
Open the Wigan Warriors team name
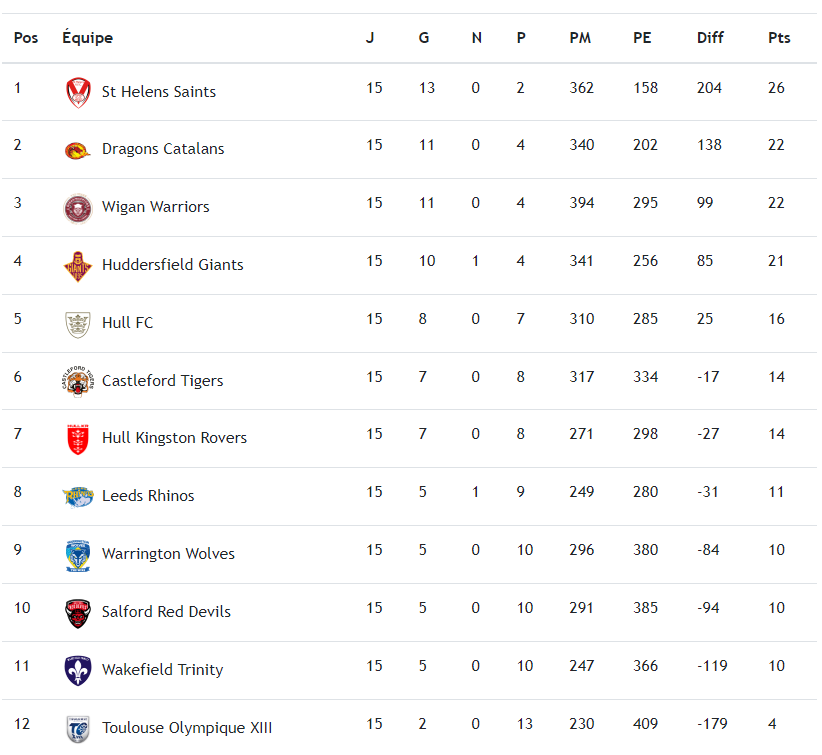155,207
